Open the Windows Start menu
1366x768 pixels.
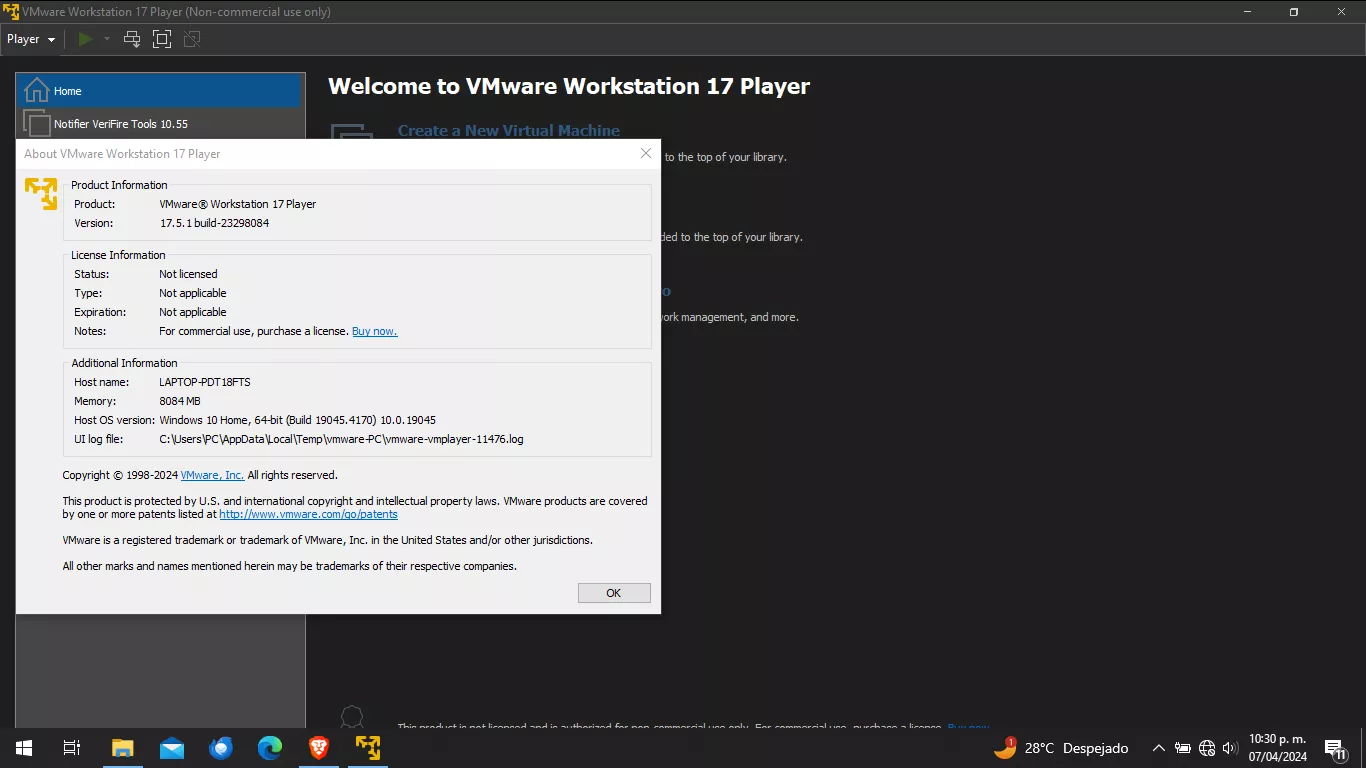[24, 748]
